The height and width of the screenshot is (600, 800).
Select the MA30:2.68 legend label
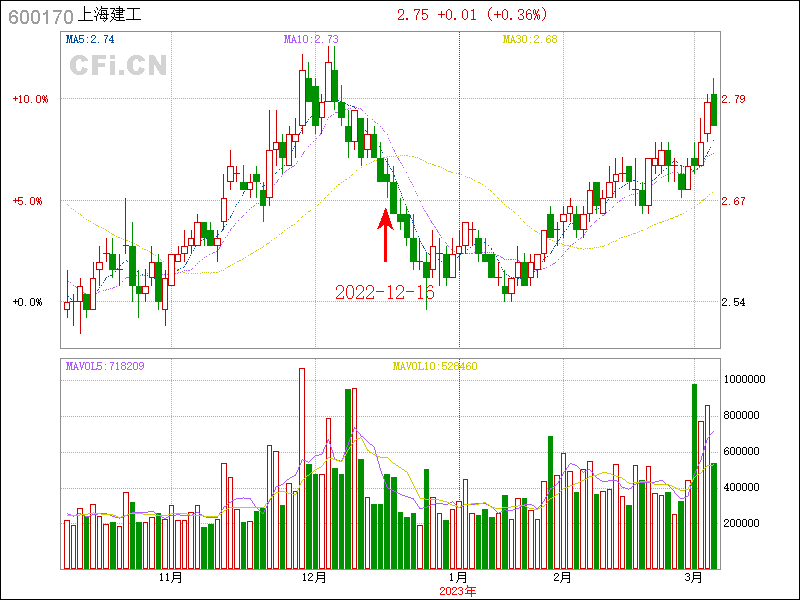coord(529,40)
